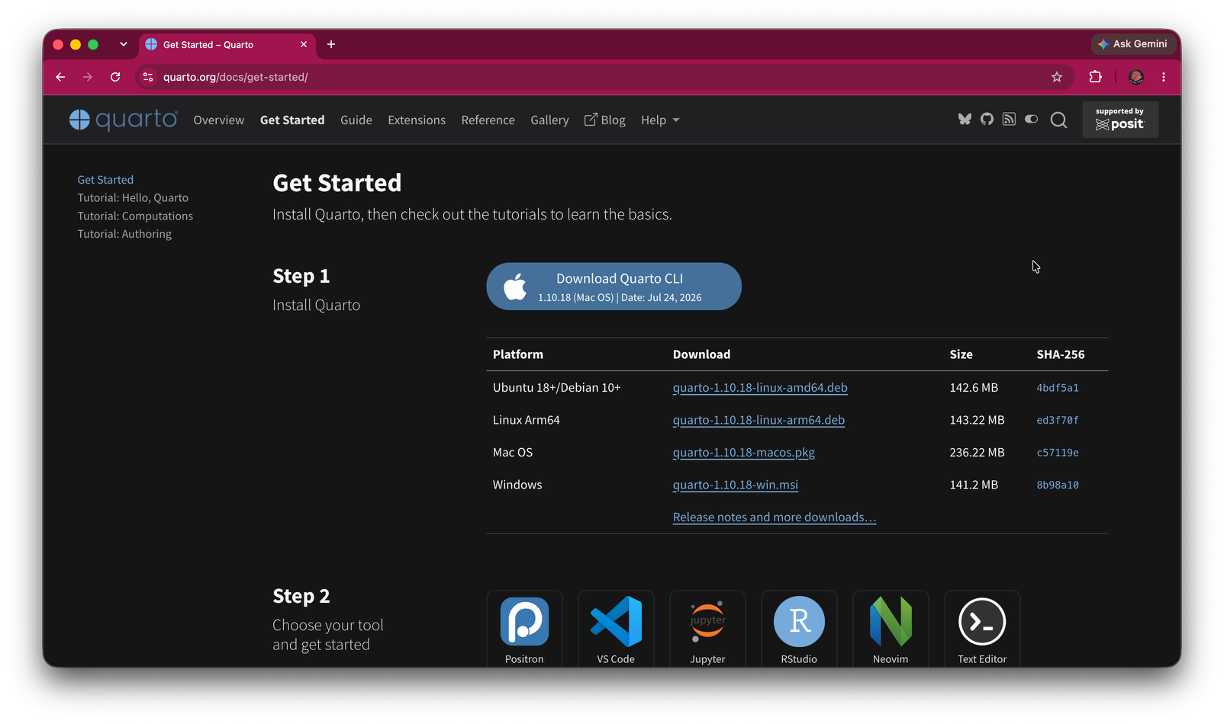Download quarto-1.10.18-win.msi link
The height and width of the screenshot is (724, 1224).
point(735,485)
